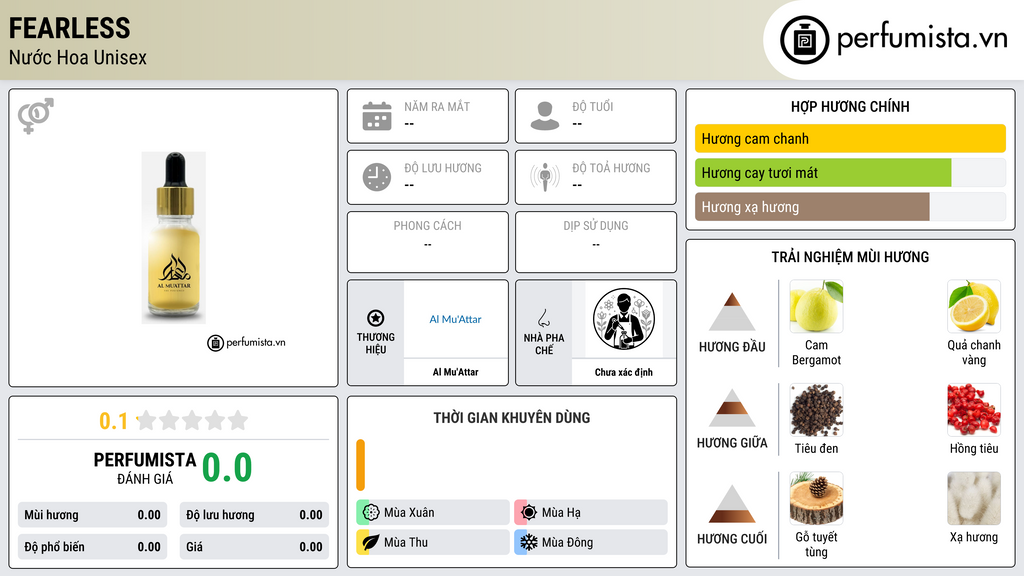Click the Trải Nghiệm Mùi Hương heading
This screenshot has width=1024, height=576.
[x=850, y=257]
